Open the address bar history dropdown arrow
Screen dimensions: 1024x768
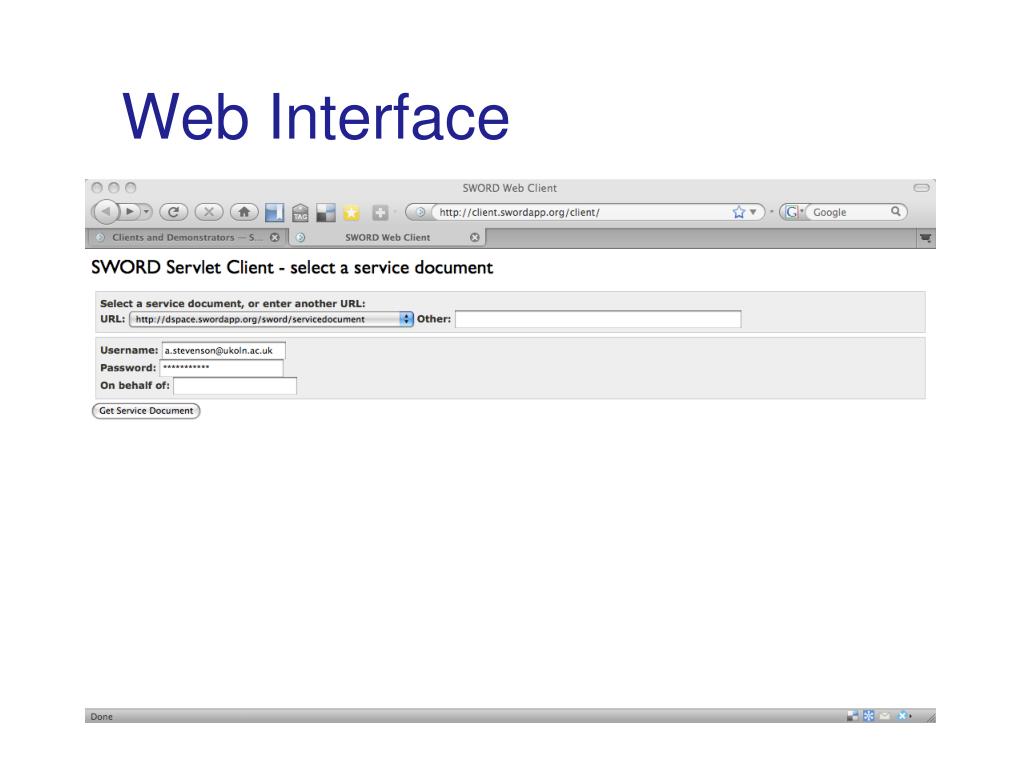point(754,212)
